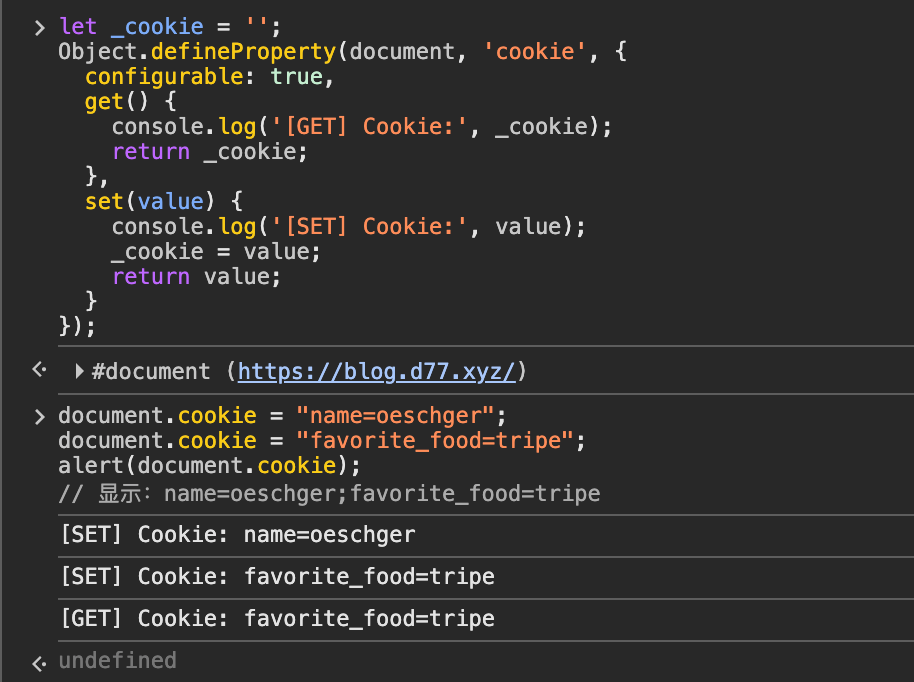Select the '[GET] Cookie: favorite_food=tripe' log entry
The width and height of the screenshot is (914, 682).
277,619
